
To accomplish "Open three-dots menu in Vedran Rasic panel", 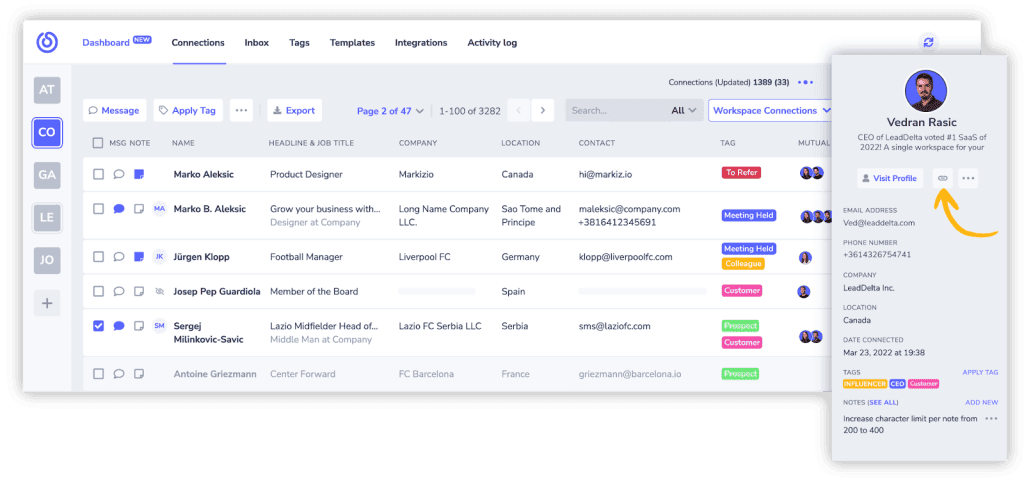I will pyautogui.click(x=968, y=178).
